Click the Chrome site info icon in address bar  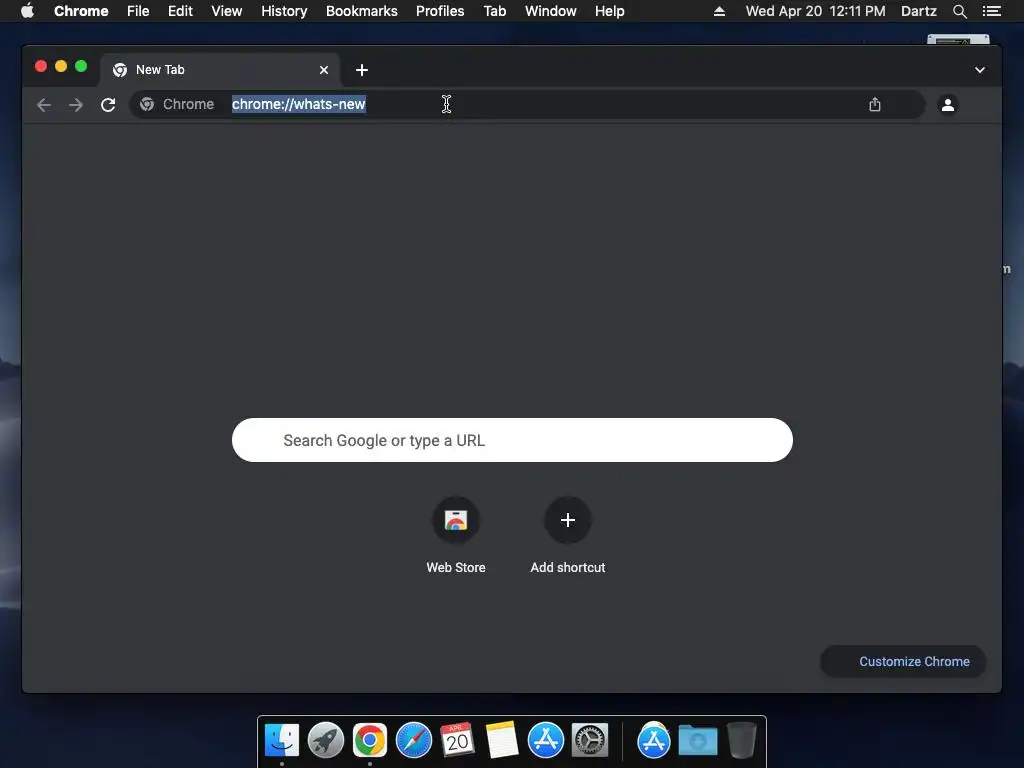coord(147,104)
